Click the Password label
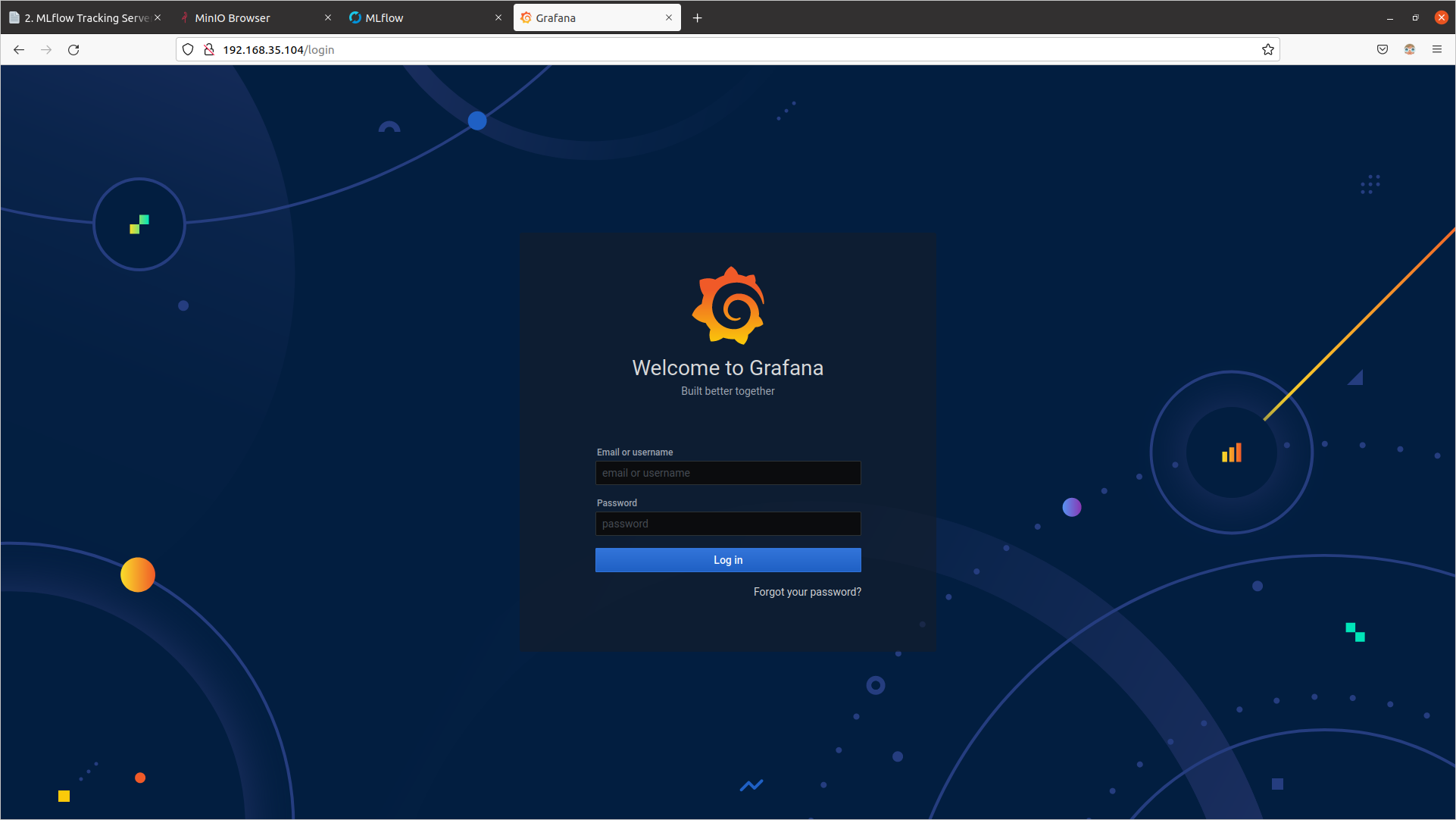Screen dimensions: 1456x820 617,503
